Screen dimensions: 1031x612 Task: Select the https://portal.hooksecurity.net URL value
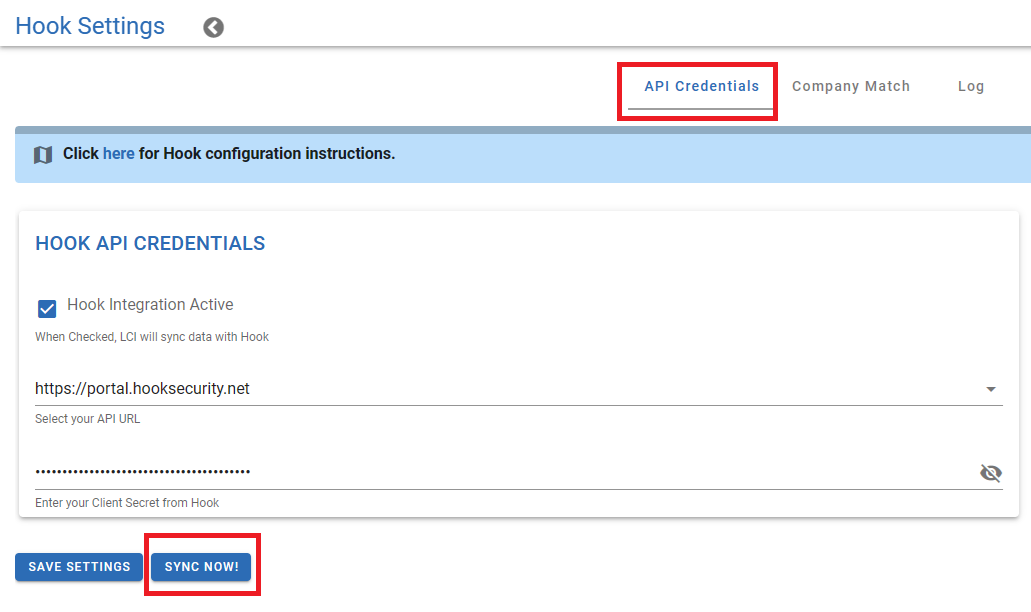[x=142, y=389]
